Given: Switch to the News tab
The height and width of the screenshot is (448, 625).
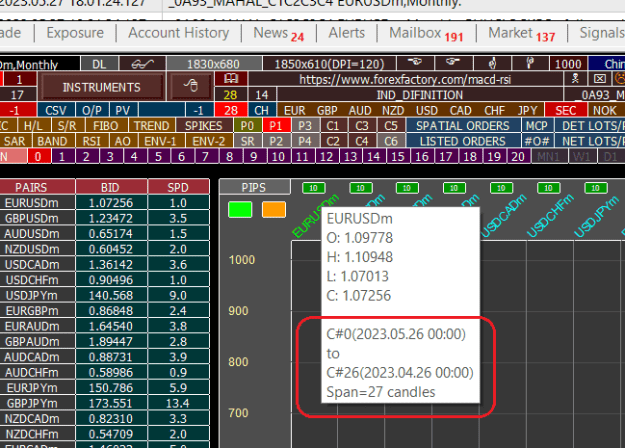Looking at the screenshot, I should [279, 33].
